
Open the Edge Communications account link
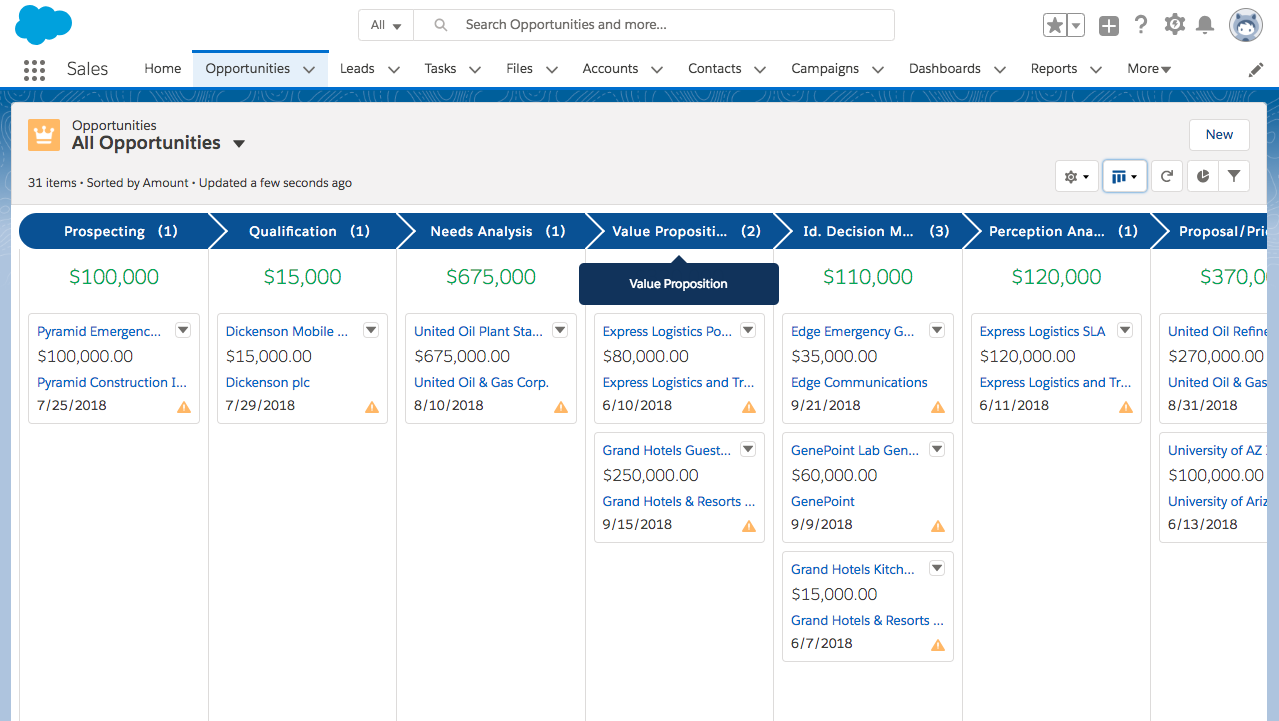[858, 382]
